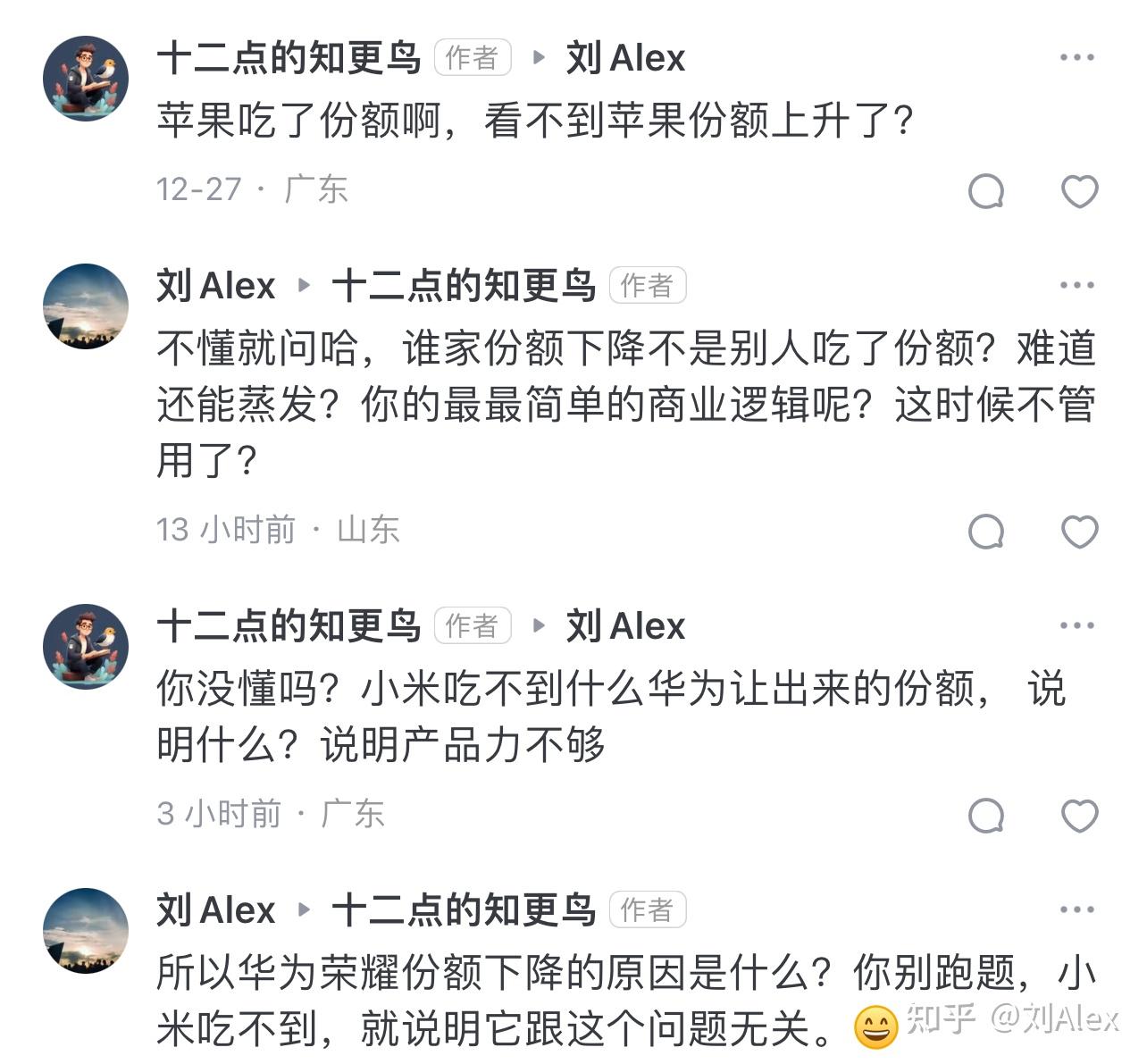Tap the laughing emoji in the last comment
The image size is (1147, 1064).
tap(875, 1027)
